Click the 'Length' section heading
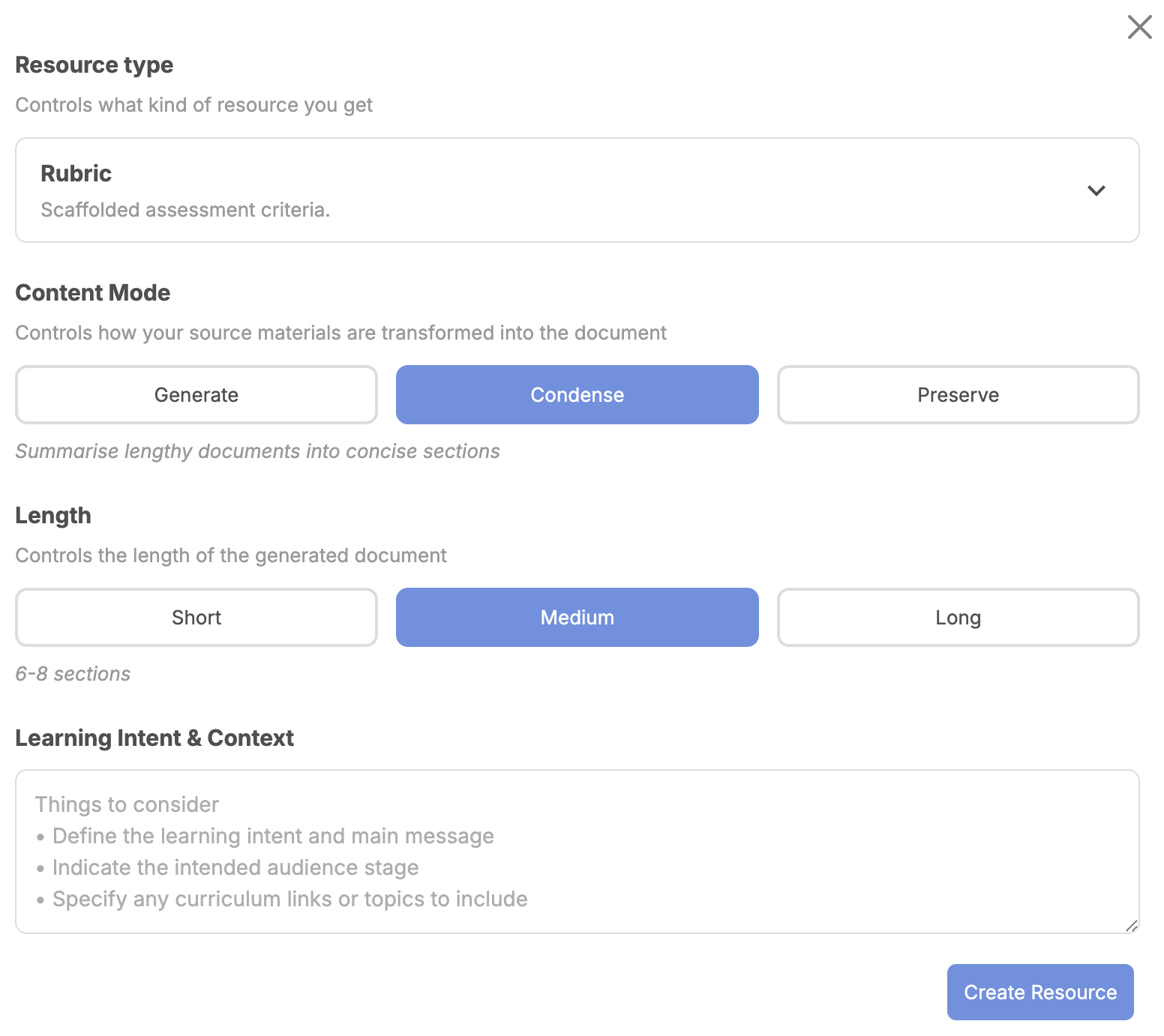Image resolution: width=1164 pixels, height=1036 pixels. point(53,516)
